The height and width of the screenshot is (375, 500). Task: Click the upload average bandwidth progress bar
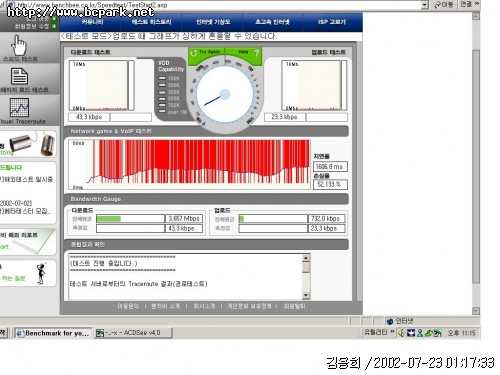click(x=273, y=219)
